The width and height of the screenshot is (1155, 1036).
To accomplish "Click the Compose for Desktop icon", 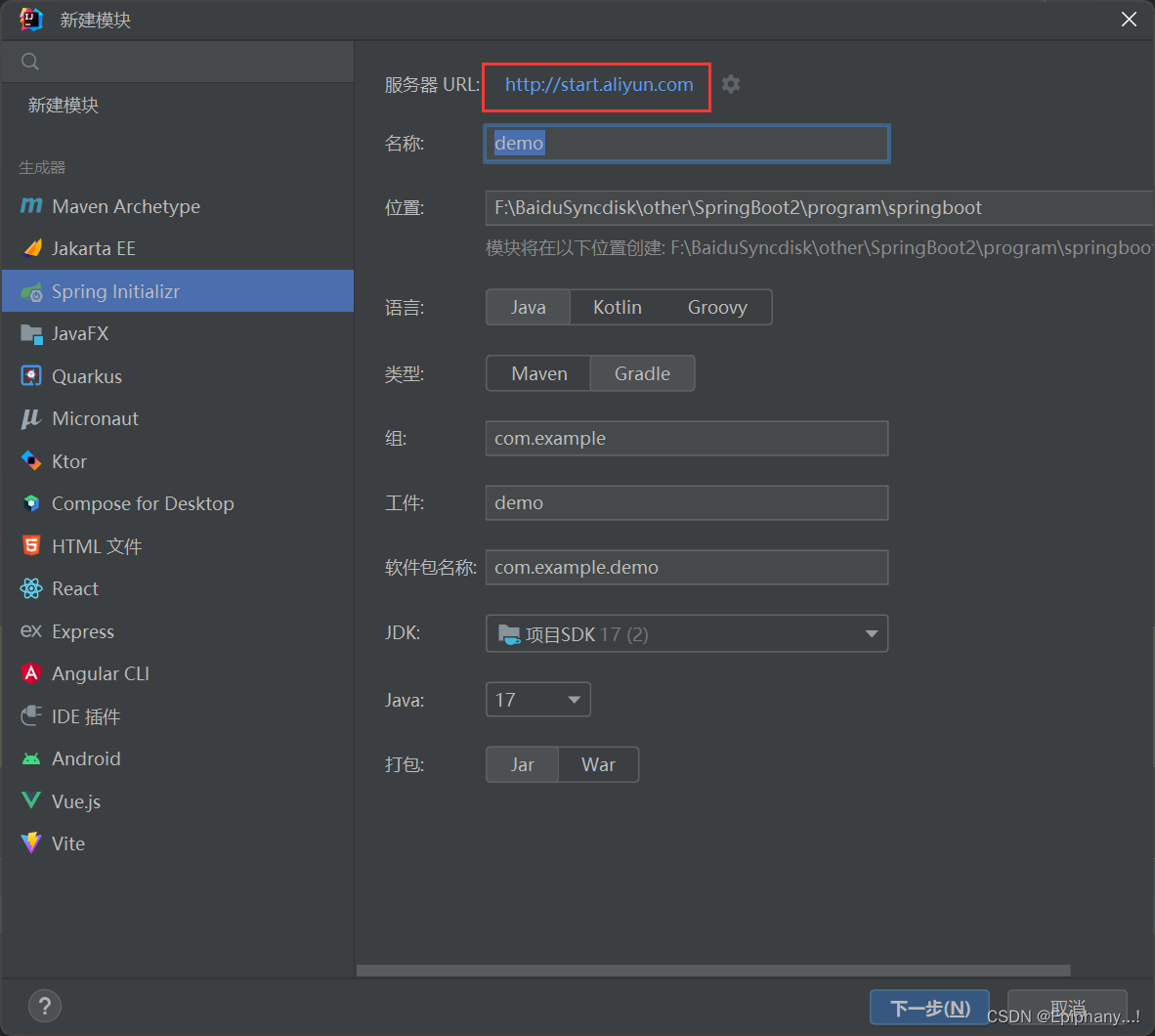I will (x=31, y=503).
